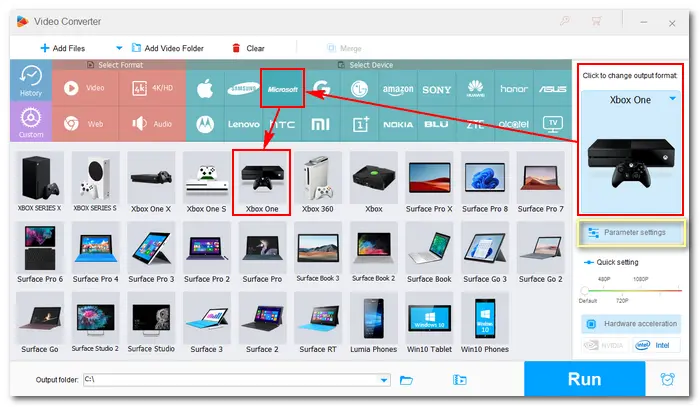
Task: Open Parameter settings
Action: click(x=631, y=233)
